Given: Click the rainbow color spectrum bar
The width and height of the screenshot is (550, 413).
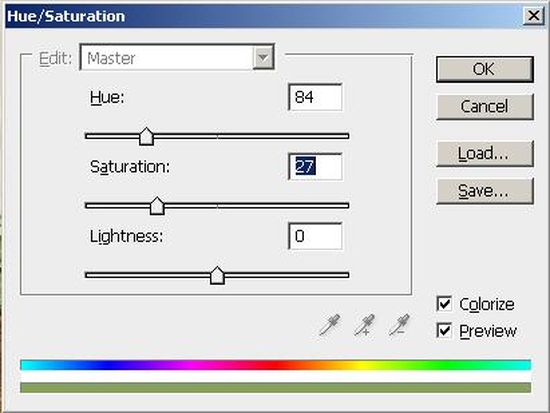Looking at the screenshot, I should tap(276, 365).
